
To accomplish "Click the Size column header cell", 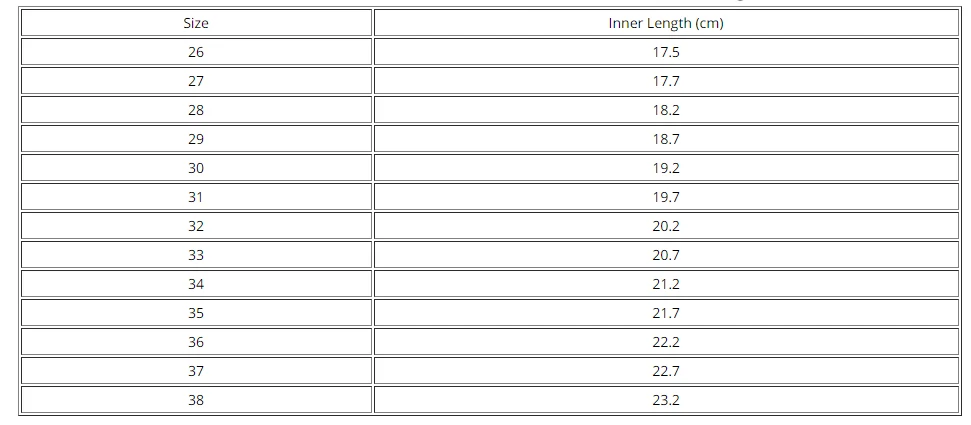I will pyautogui.click(x=196, y=23).
